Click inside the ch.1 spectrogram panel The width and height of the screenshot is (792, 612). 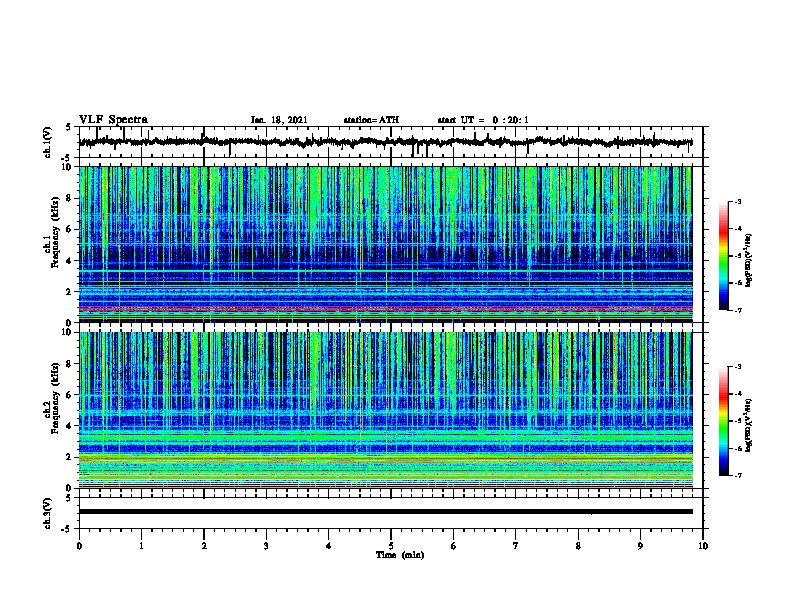[385, 244]
